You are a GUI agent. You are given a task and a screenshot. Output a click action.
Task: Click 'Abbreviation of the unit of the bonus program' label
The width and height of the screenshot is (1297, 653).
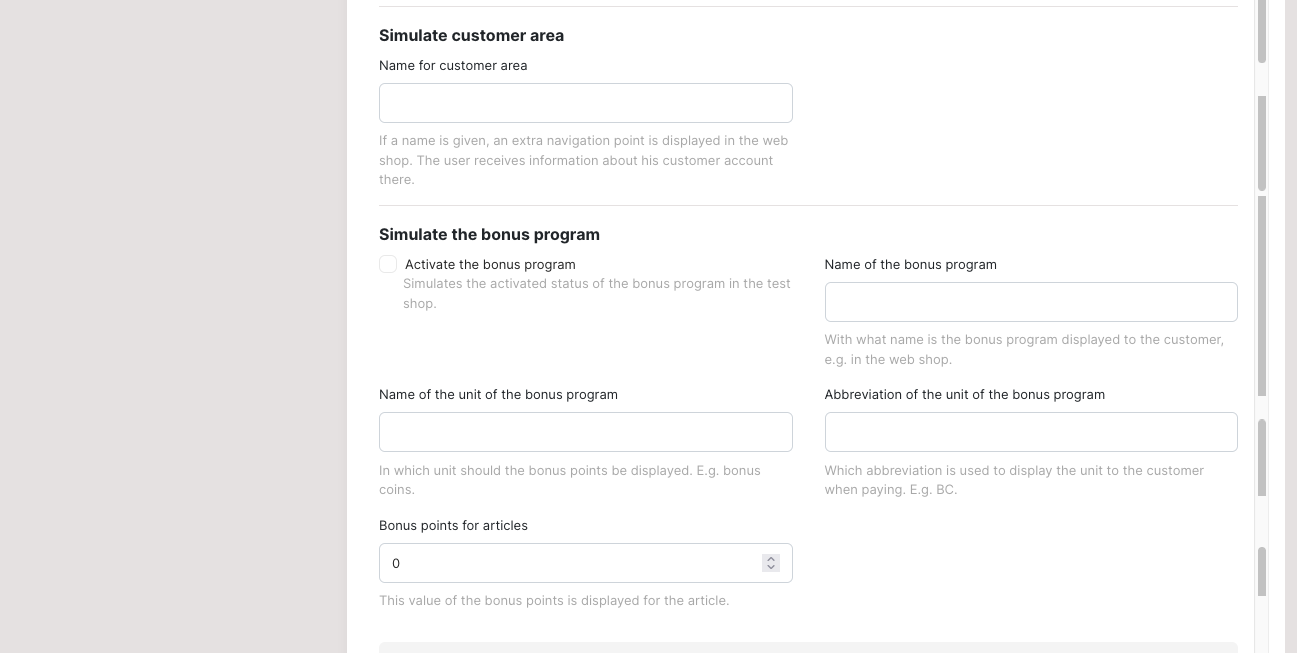[964, 395]
